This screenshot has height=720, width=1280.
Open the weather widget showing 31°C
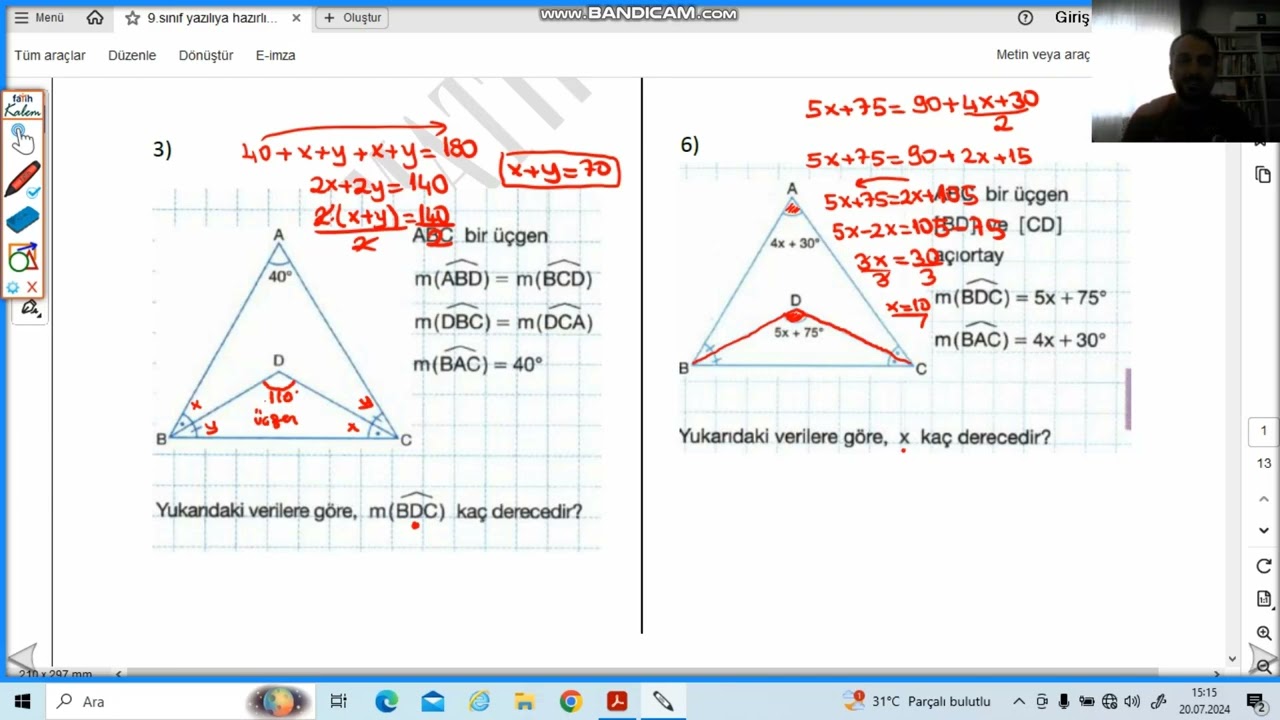917,701
